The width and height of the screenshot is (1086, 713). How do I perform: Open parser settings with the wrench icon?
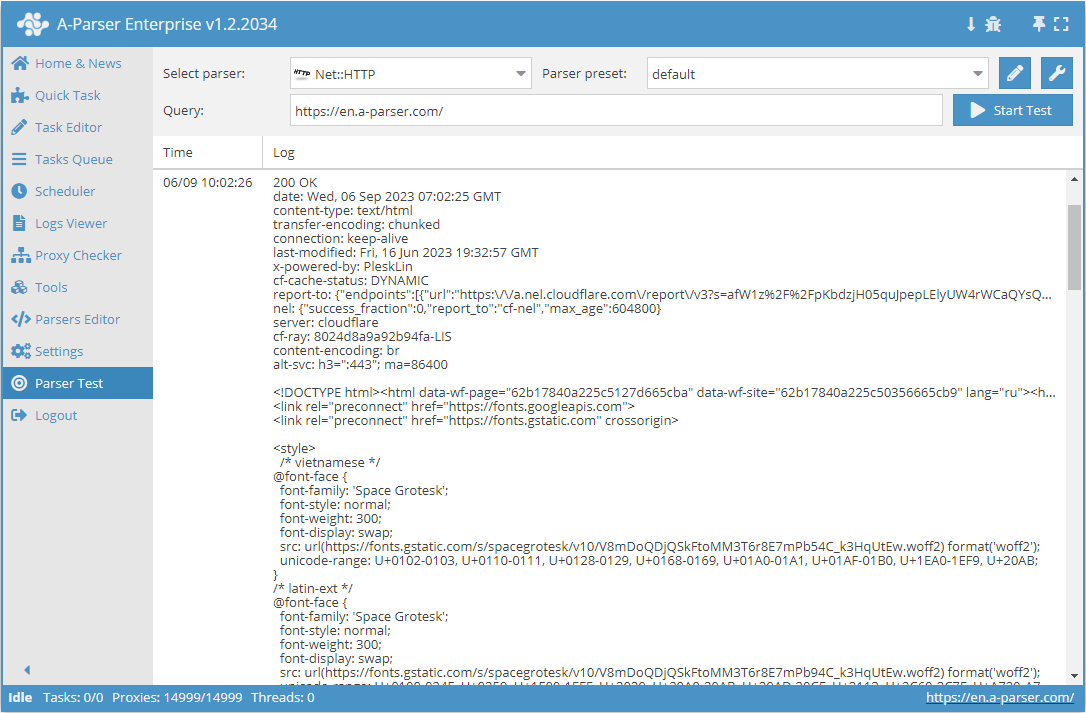[x=1057, y=73]
